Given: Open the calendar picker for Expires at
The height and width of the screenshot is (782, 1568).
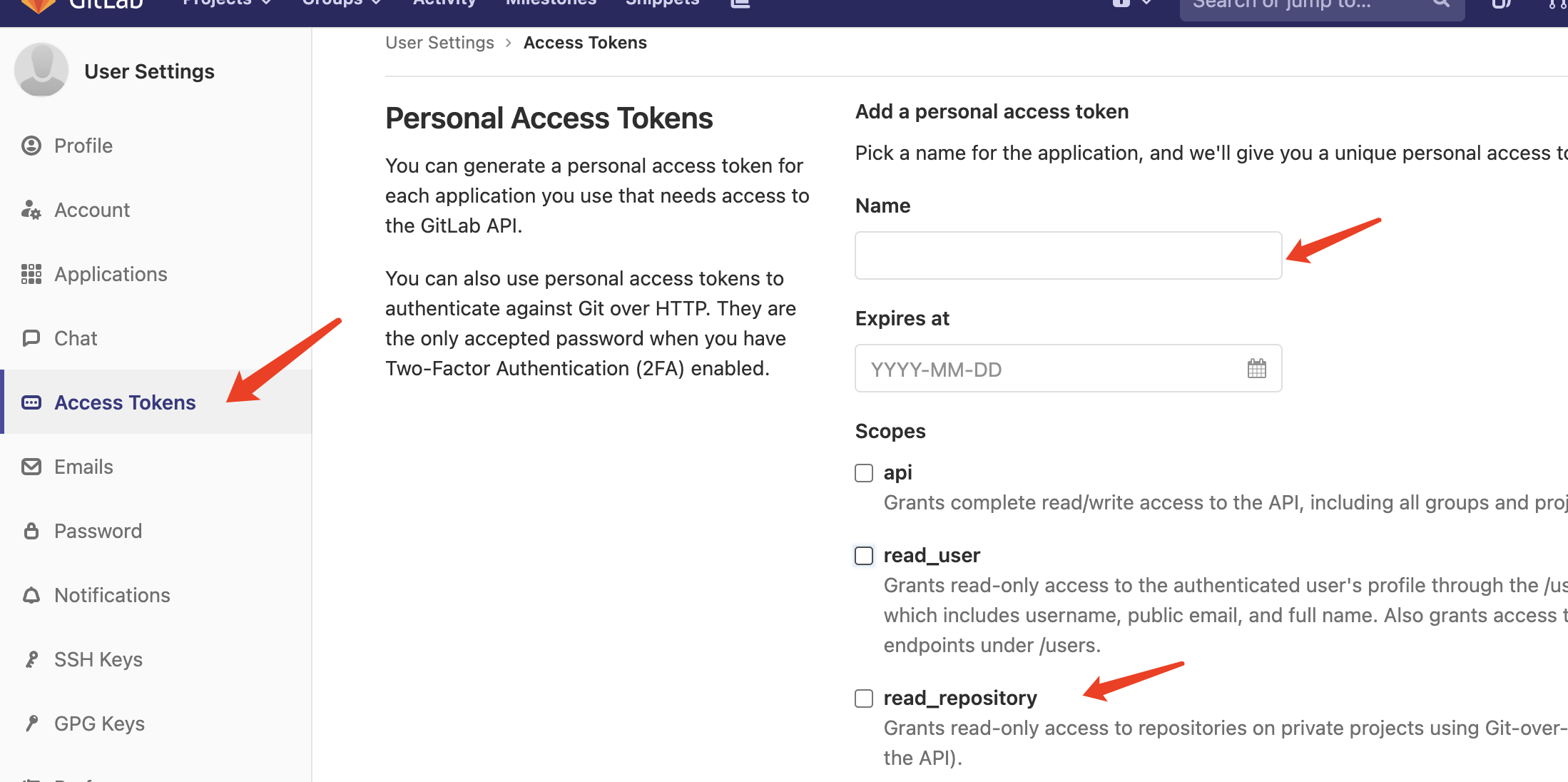Looking at the screenshot, I should coord(1257,368).
